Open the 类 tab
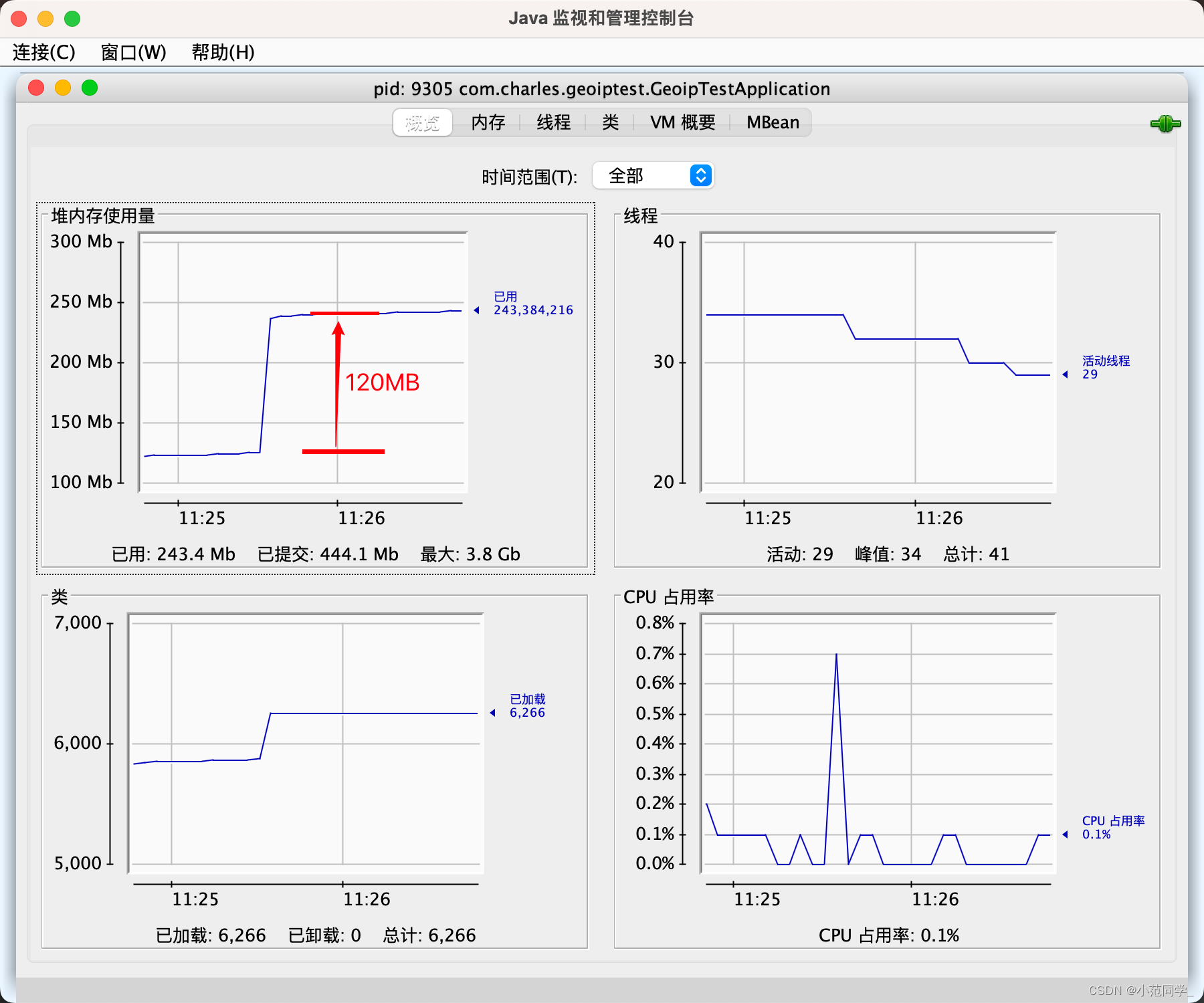Viewport: 1204px width, 1003px height. pyautogui.click(x=609, y=122)
